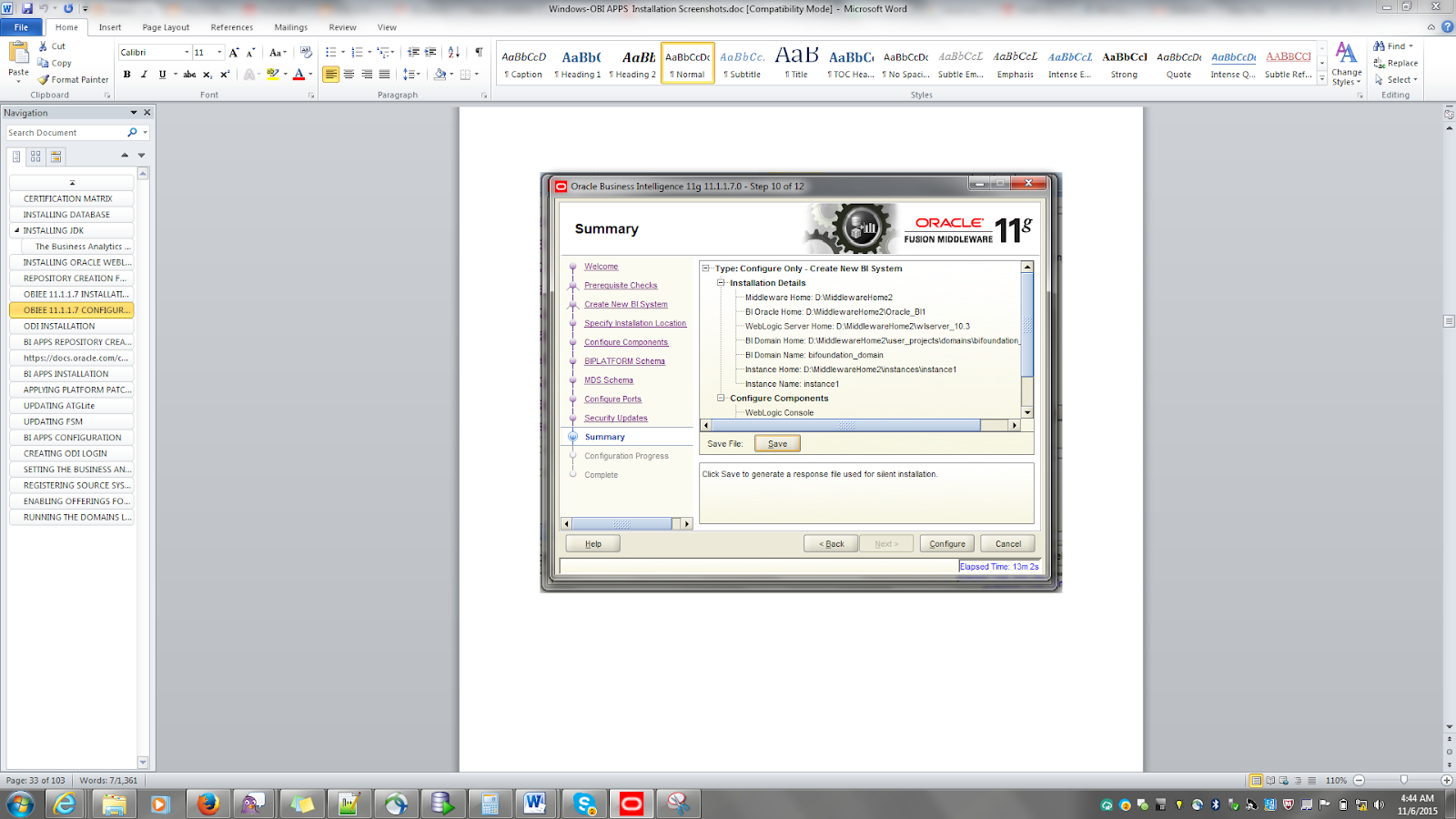Switch to Print Layout view
Image resolution: width=1456 pixels, height=819 pixels.
pyautogui.click(x=1256, y=781)
